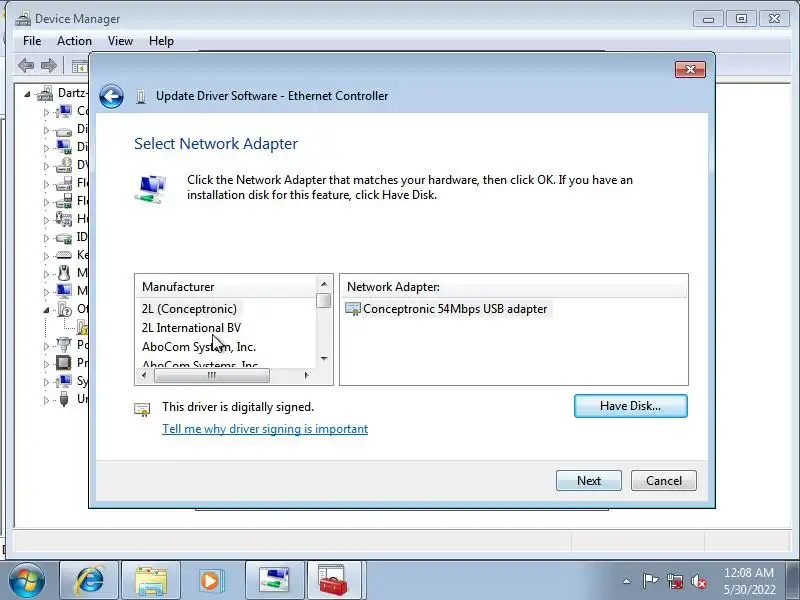Click manufacturer list scroll up arrow
This screenshot has width=800, height=600.
coord(324,284)
